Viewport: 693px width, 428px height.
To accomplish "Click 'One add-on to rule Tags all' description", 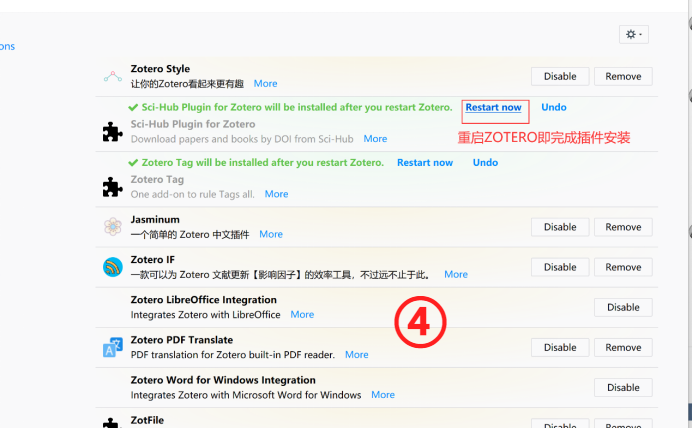I will click(192, 195).
